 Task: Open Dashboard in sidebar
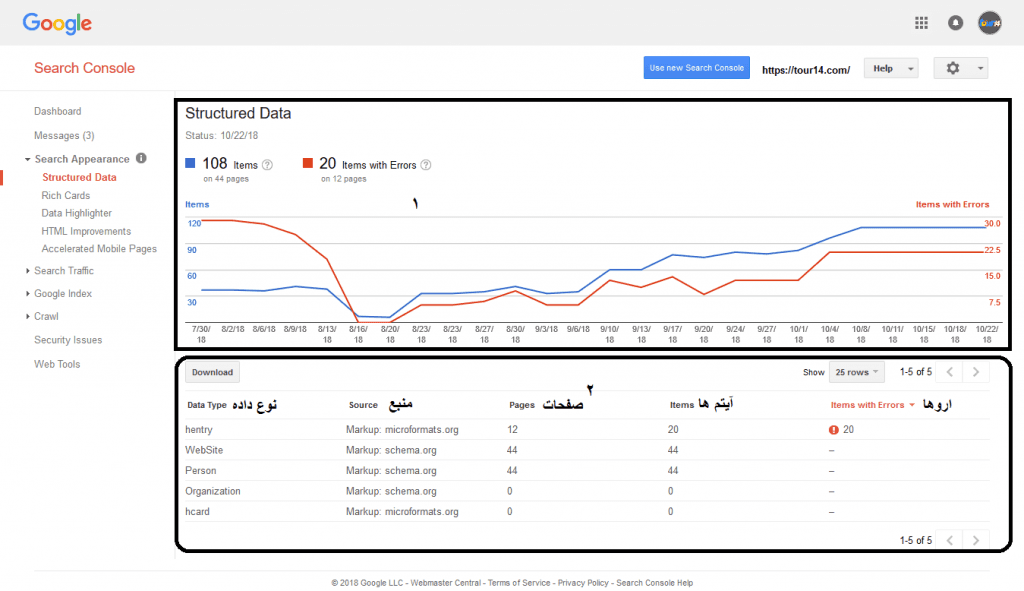tap(57, 112)
